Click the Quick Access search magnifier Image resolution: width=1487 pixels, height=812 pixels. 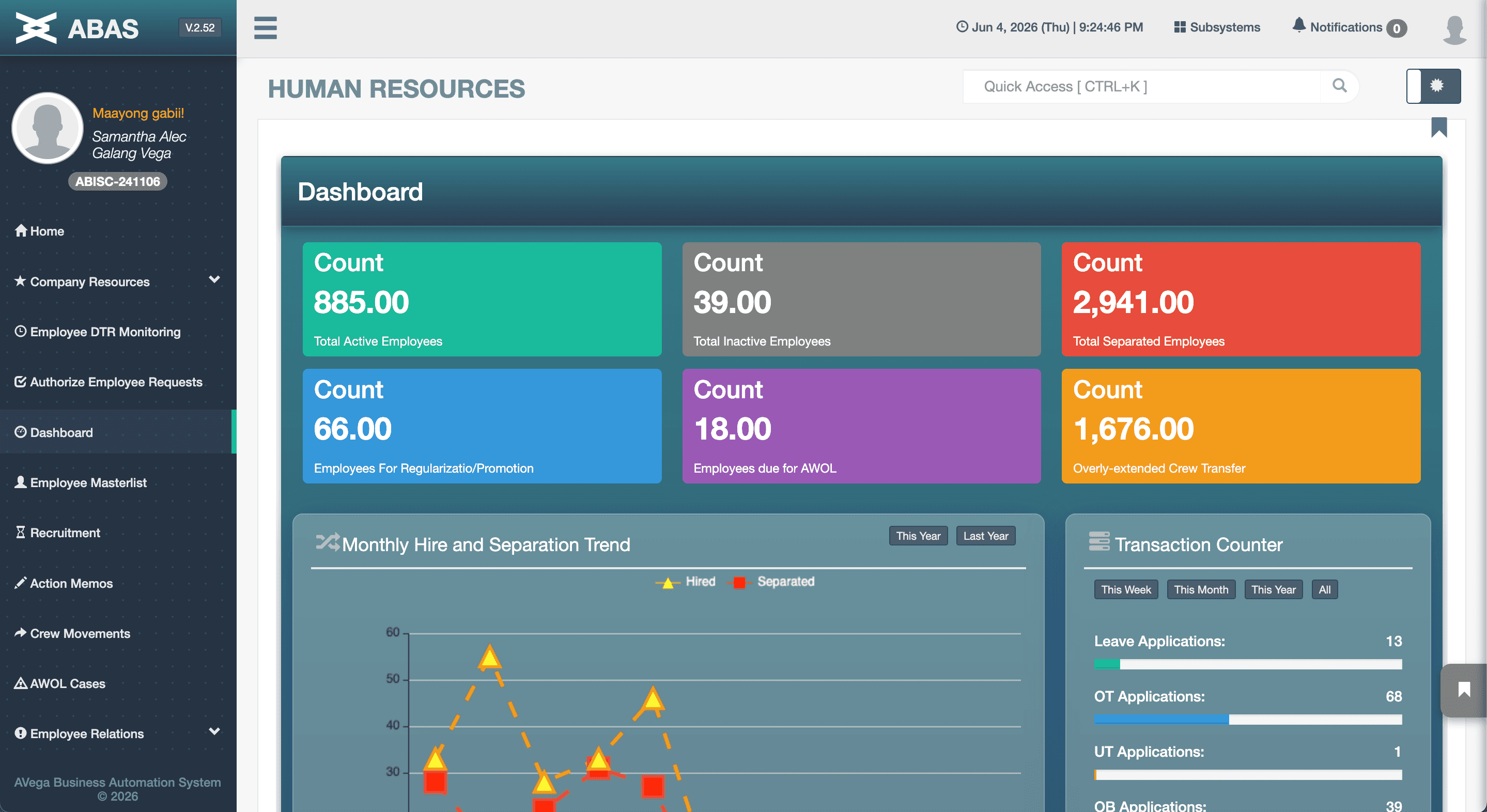(x=1339, y=86)
